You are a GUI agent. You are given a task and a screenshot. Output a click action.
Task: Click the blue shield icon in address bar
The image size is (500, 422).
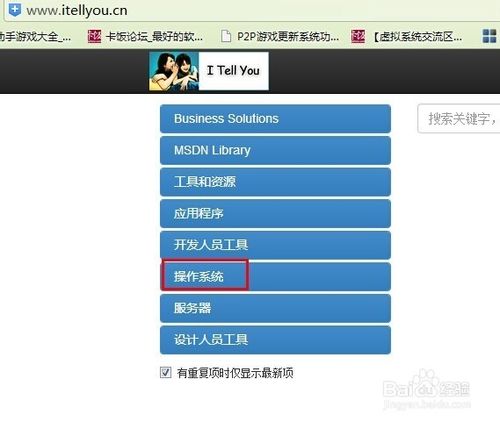(14, 9)
